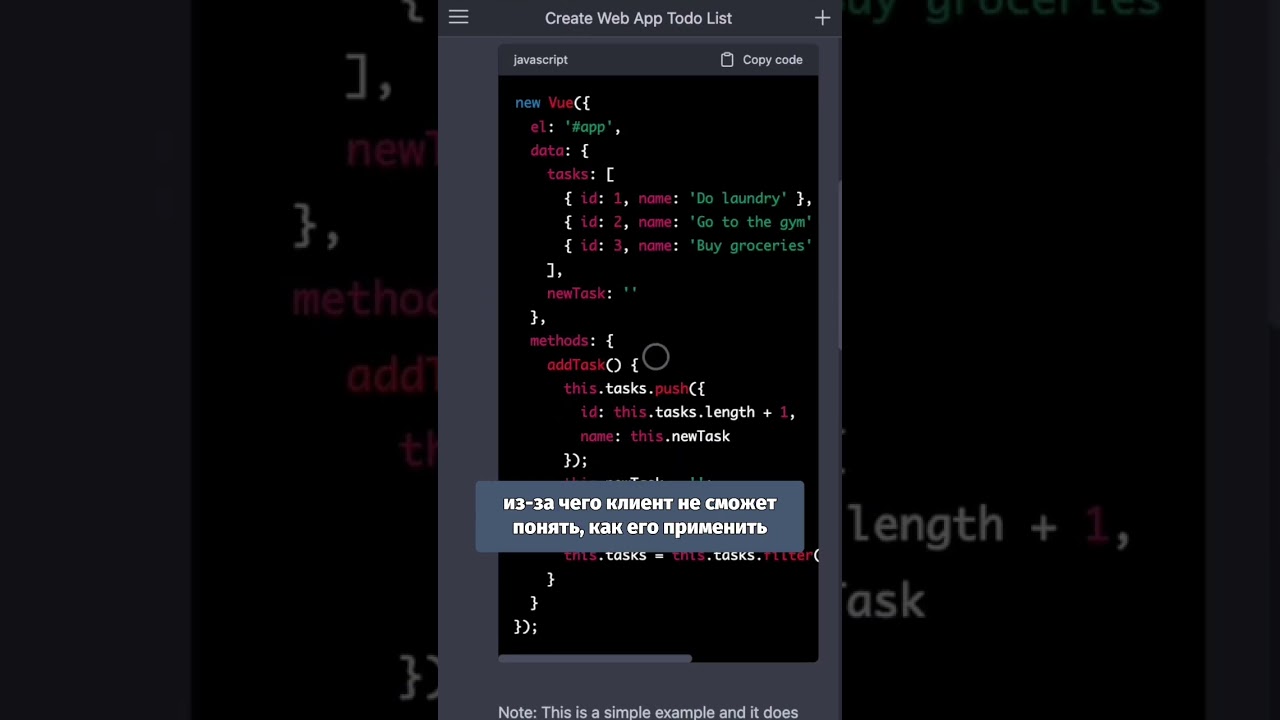This screenshot has height=720, width=1280.
Task: Click the code line 'new Vue({'
Action: pyautogui.click(x=552, y=103)
